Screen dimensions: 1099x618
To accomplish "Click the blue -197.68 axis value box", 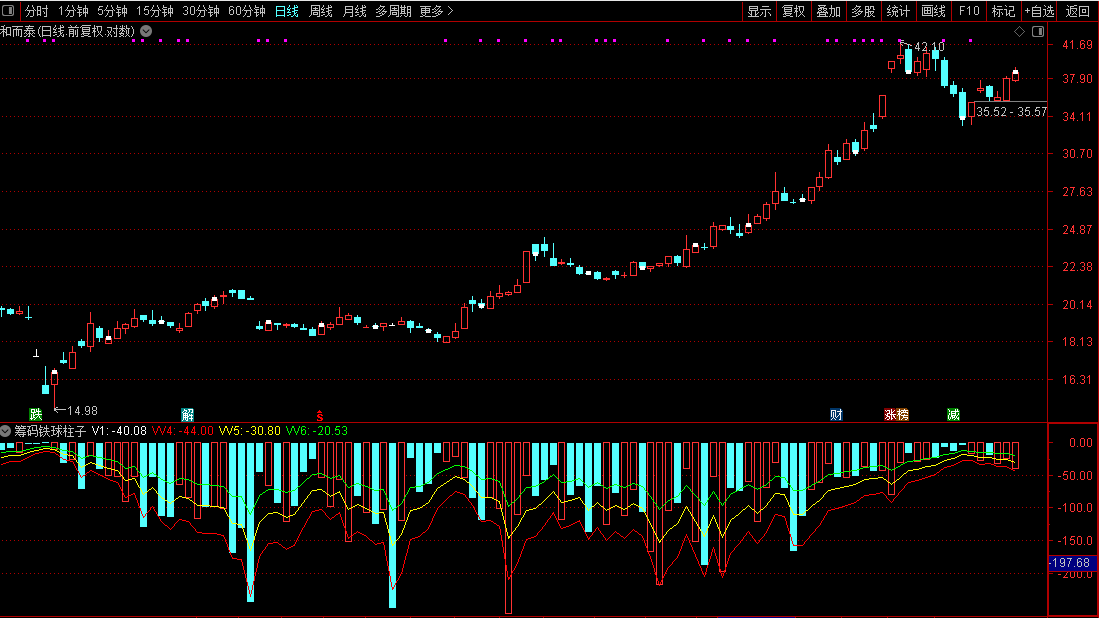I will tap(1073, 563).
